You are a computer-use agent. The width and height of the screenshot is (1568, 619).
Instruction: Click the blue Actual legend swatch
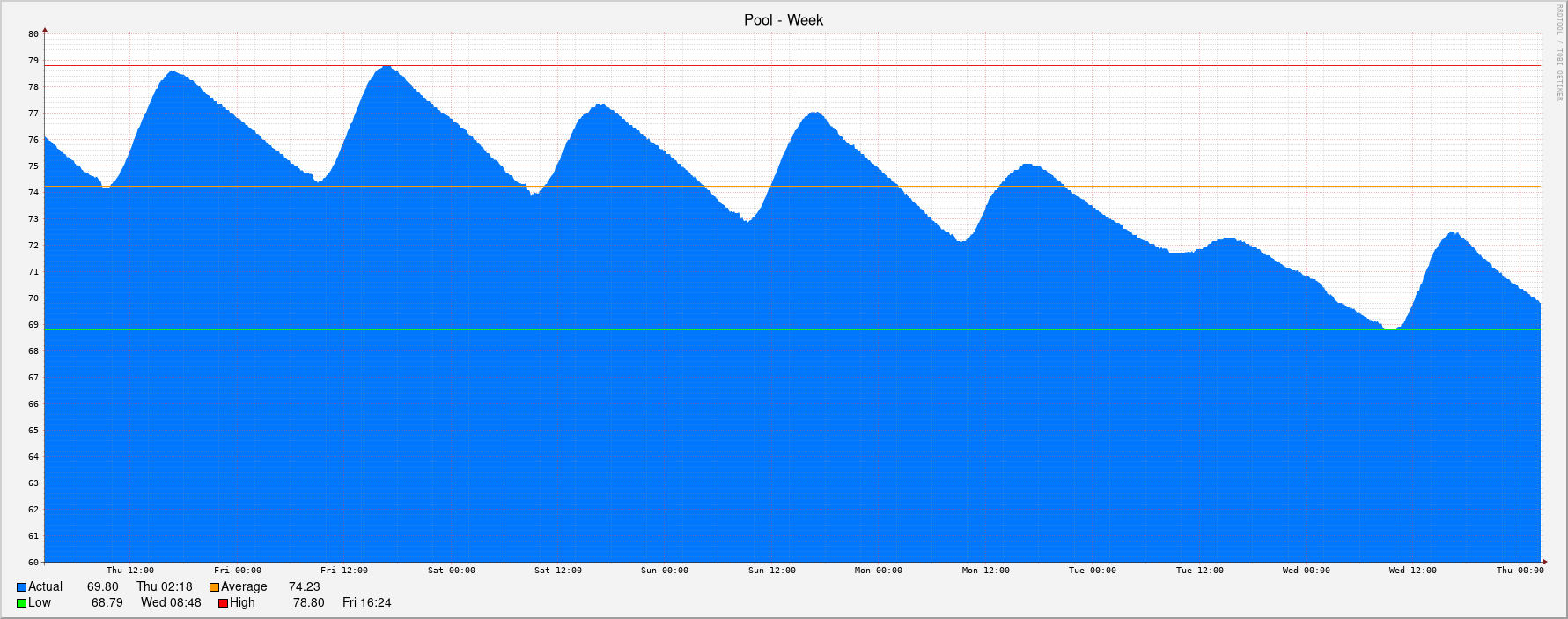[22, 587]
